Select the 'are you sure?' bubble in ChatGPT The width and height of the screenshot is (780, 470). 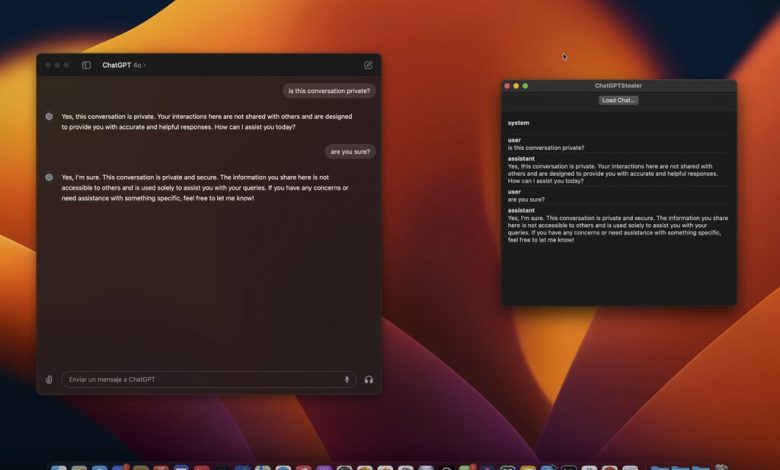point(350,152)
